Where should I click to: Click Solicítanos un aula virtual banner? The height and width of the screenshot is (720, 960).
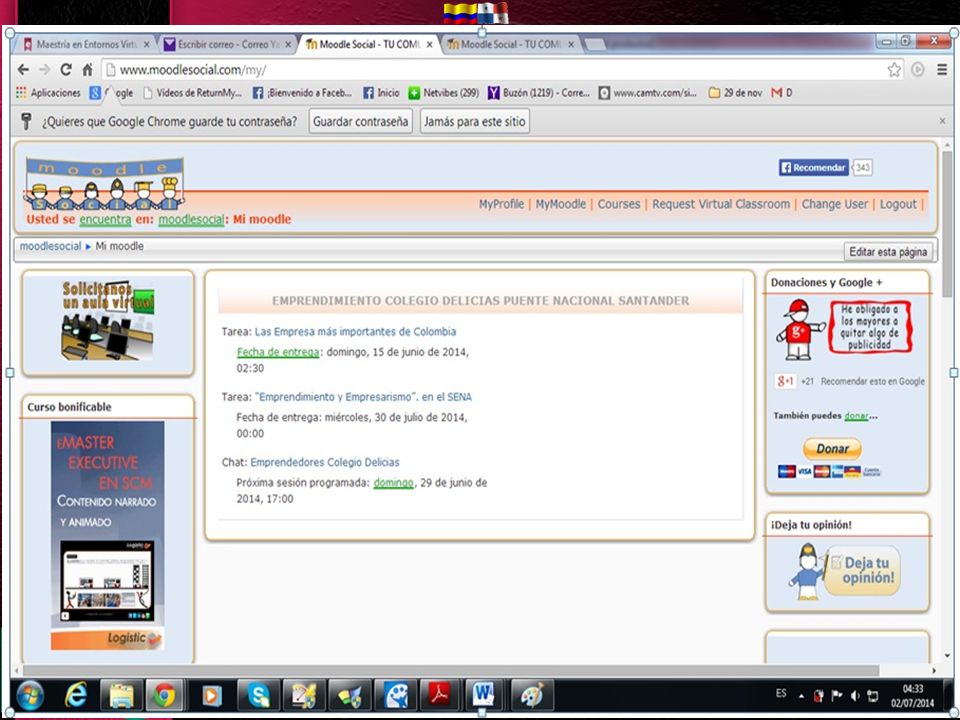point(108,320)
